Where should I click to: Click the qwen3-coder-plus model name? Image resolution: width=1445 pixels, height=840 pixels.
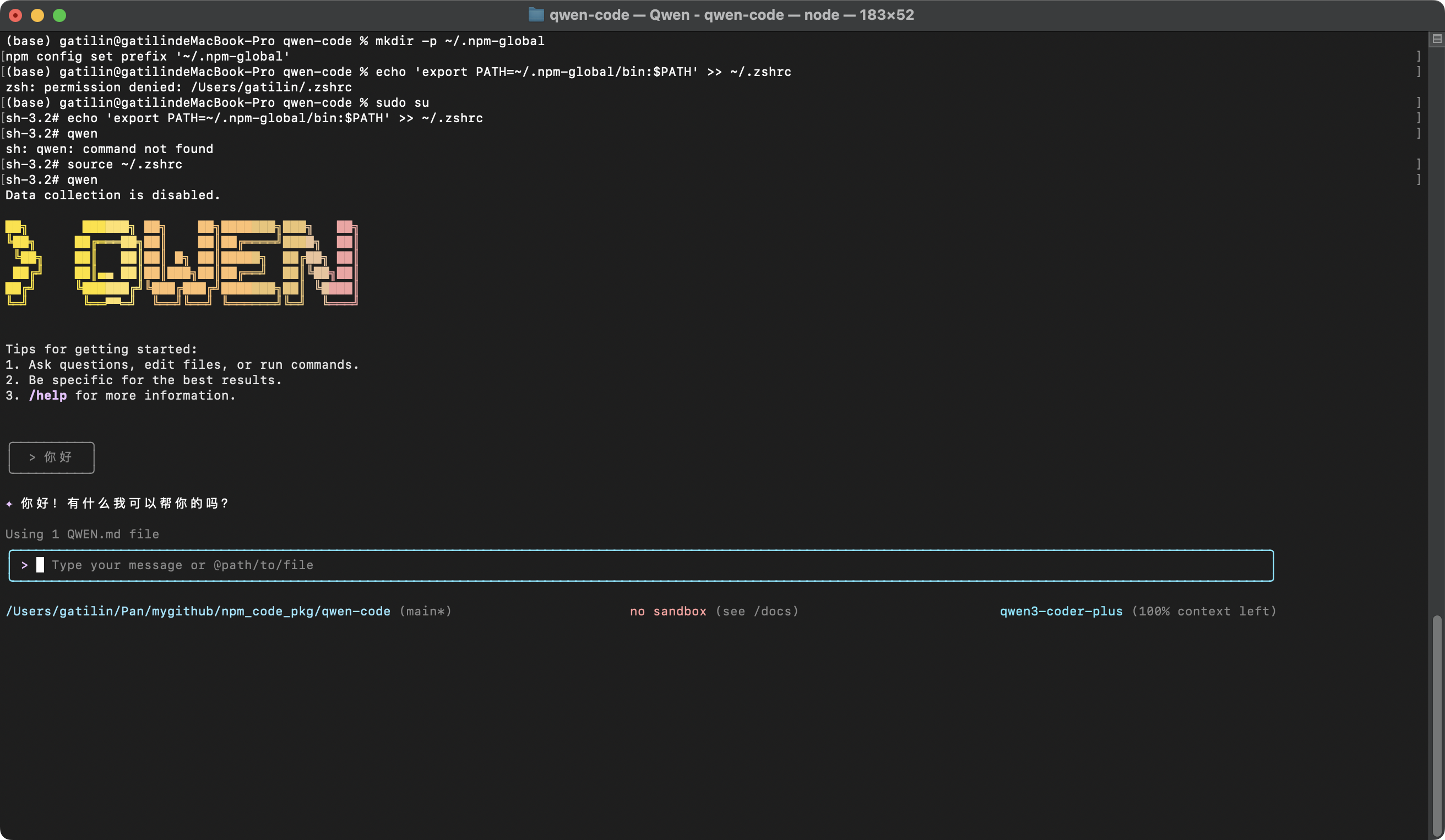1061,611
